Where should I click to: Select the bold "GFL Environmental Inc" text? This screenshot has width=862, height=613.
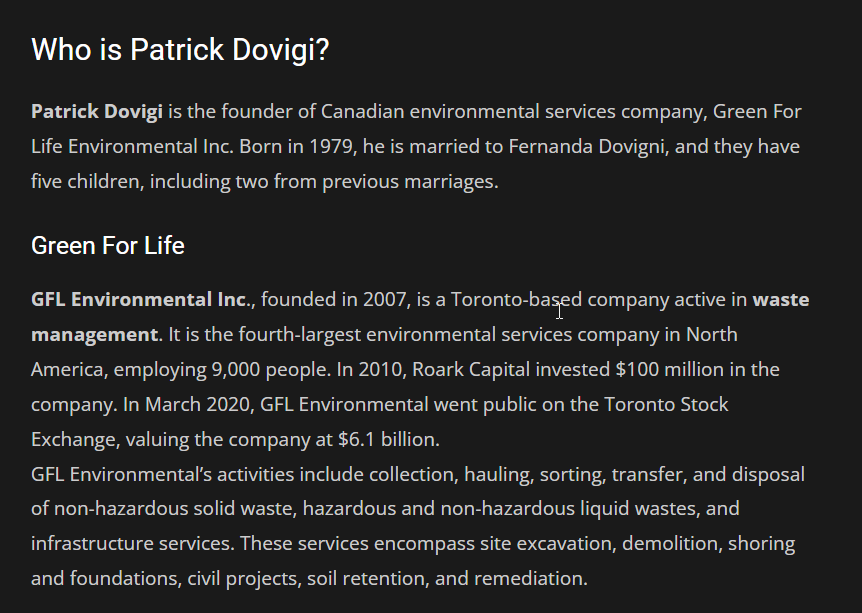pos(138,299)
